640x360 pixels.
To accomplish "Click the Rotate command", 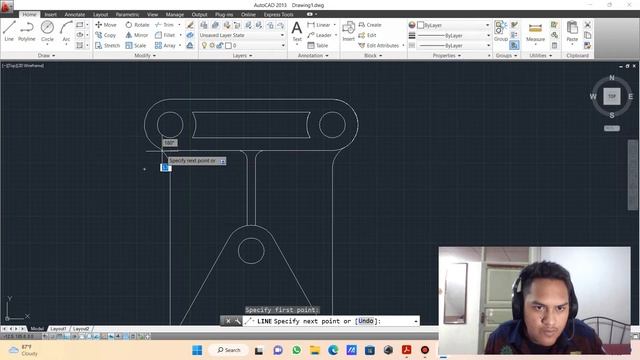I will tap(137, 25).
